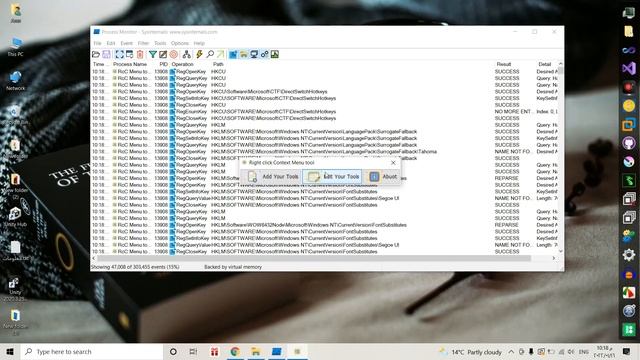Open Find with the magnifier icon

pos(210,54)
